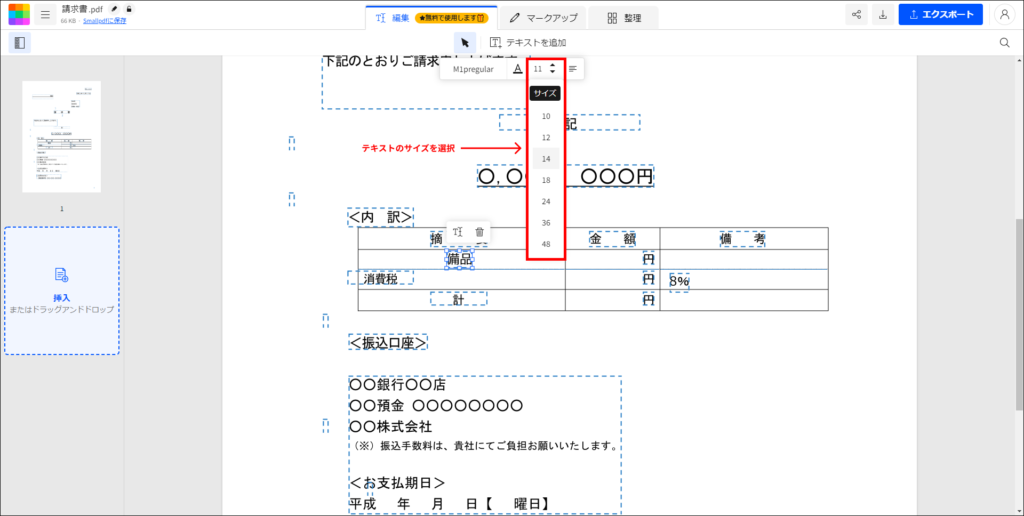Click the vertical scrollbar thumb
1024x516 pixels.
pos(1019,314)
